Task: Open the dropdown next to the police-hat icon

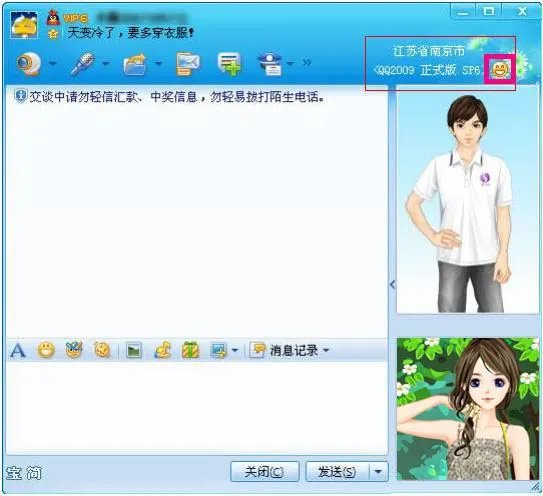Action: pyautogui.click(x=291, y=63)
